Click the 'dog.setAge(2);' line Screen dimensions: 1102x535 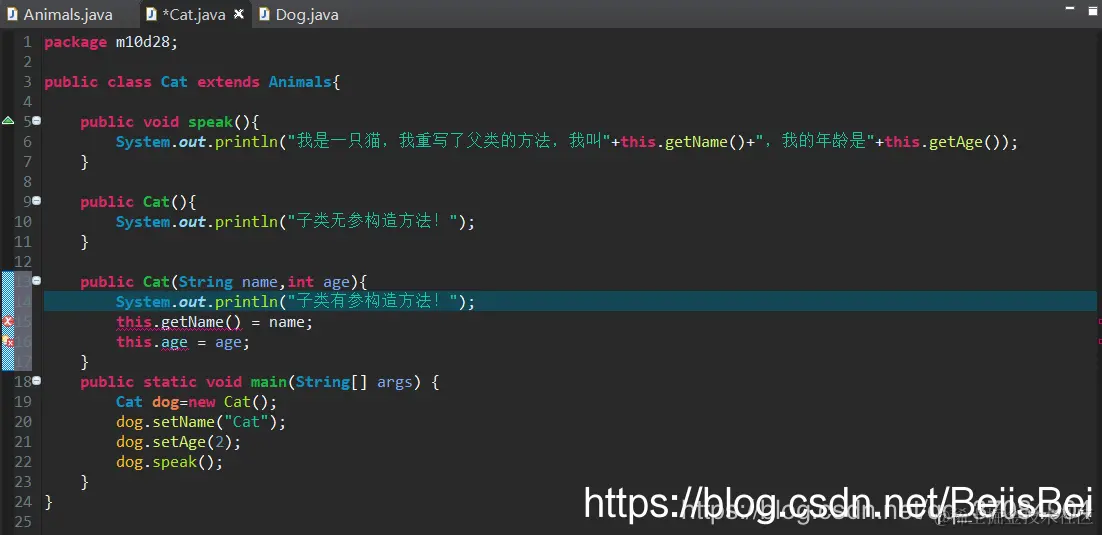pyautogui.click(x=179, y=442)
